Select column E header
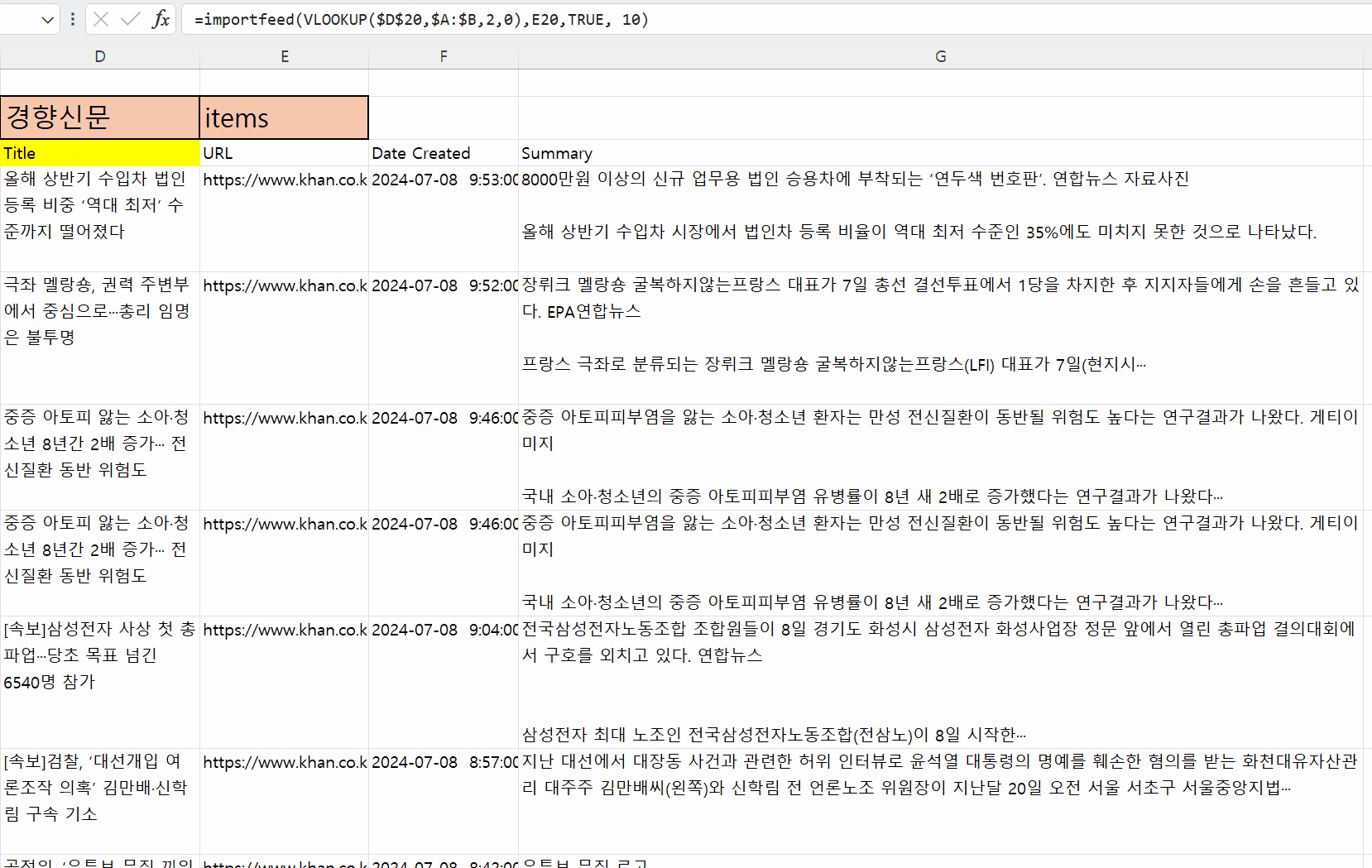 [x=285, y=56]
